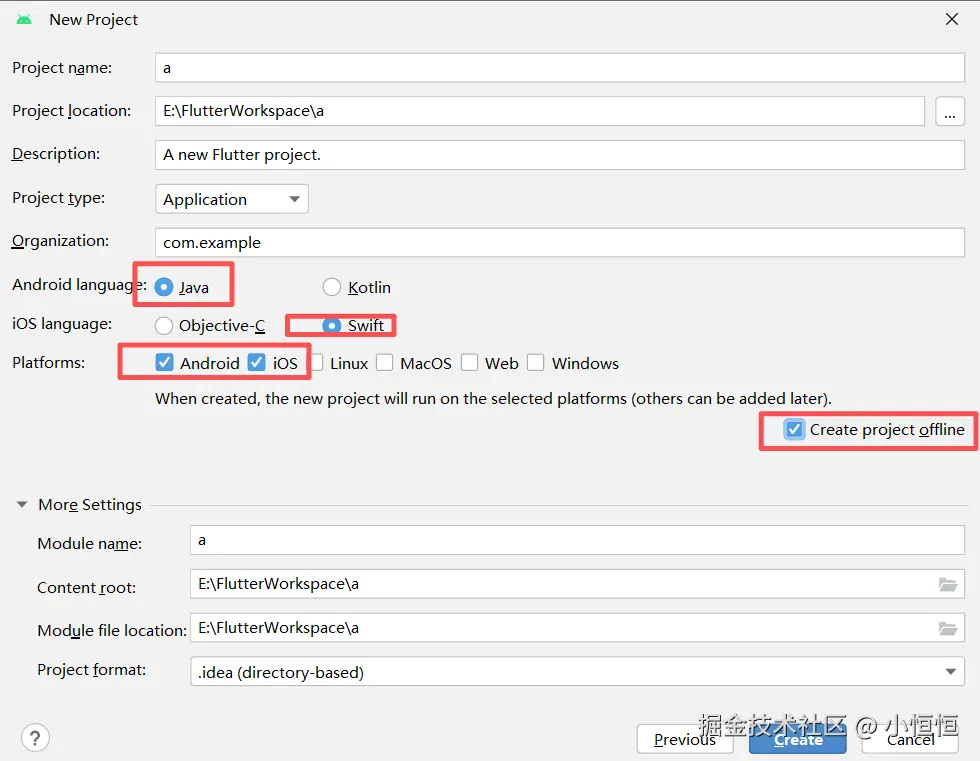Uncheck the Android platform checkbox
The height and width of the screenshot is (761, 980).
(164, 362)
